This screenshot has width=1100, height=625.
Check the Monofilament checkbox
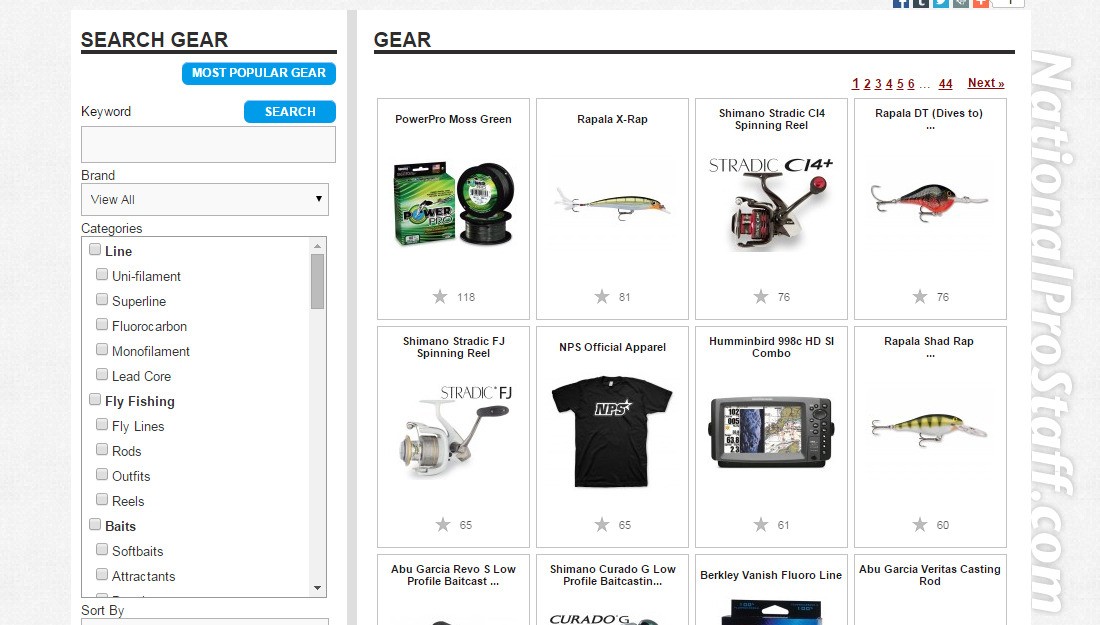(x=102, y=349)
